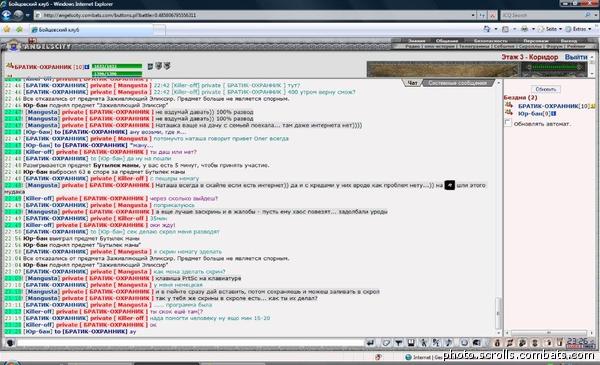Viewport: 600px width, 365px height.
Task: Open the Безопасность top menu
Action: 491,41
